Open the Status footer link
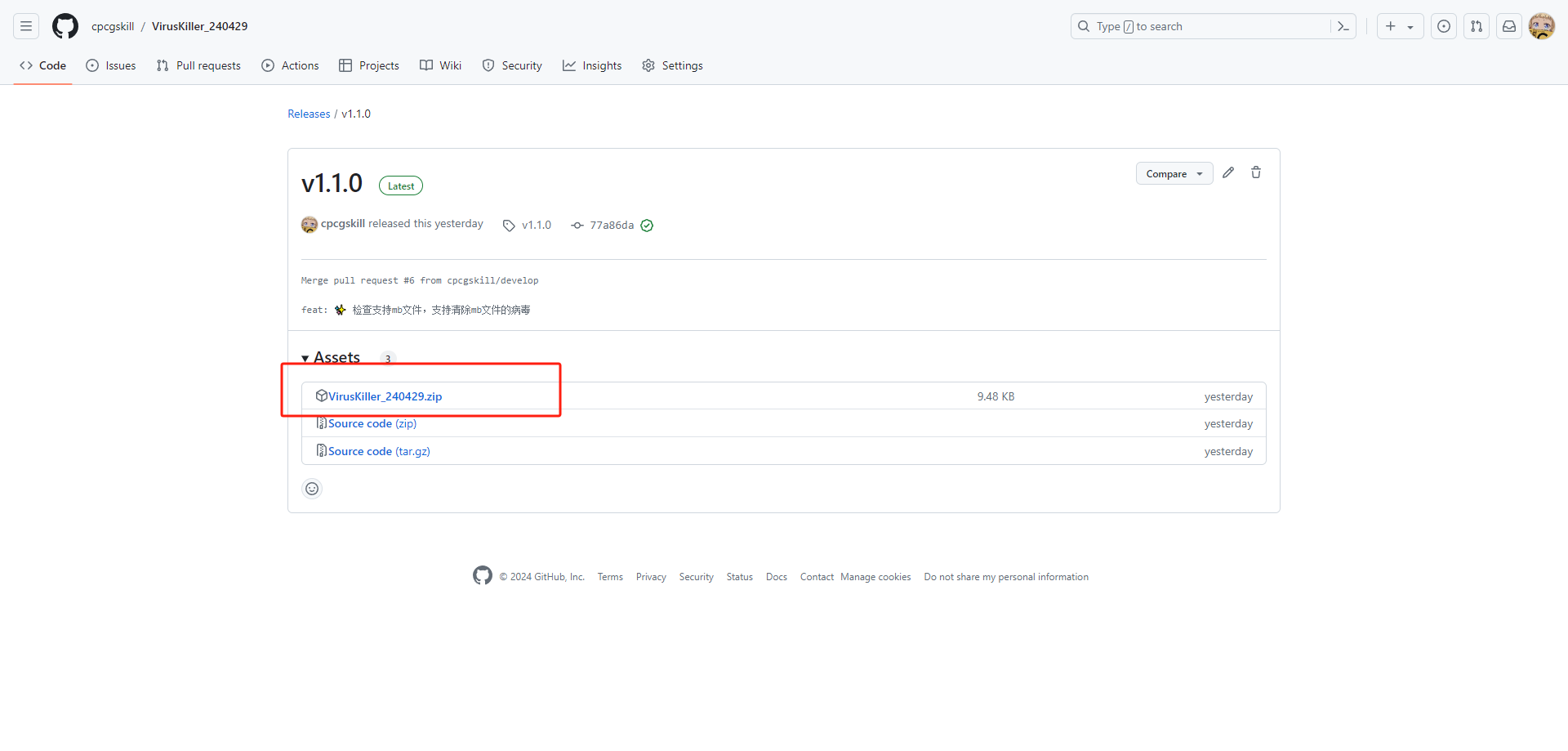This screenshot has height=751, width=1568. tap(740, 577)
